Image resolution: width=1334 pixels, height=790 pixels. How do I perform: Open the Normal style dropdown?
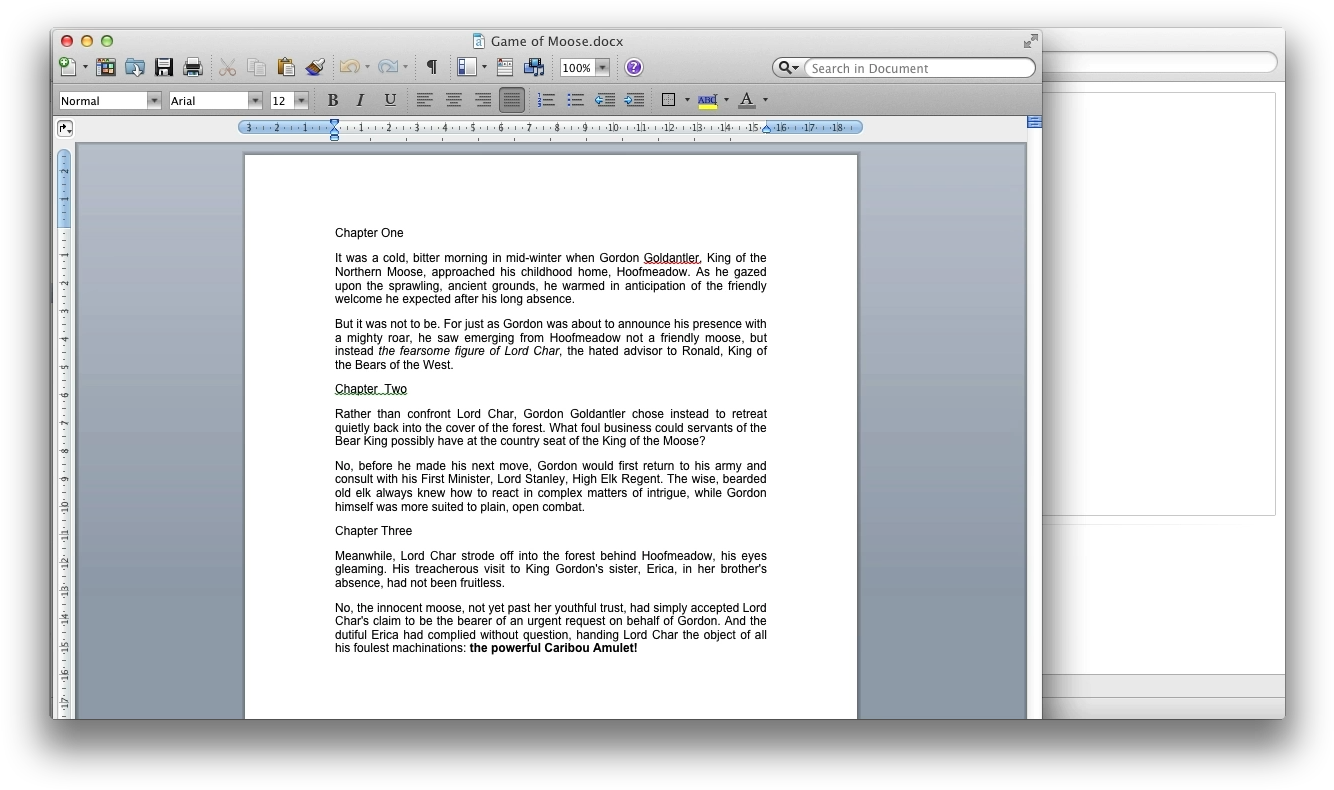(x=154, y=100)
